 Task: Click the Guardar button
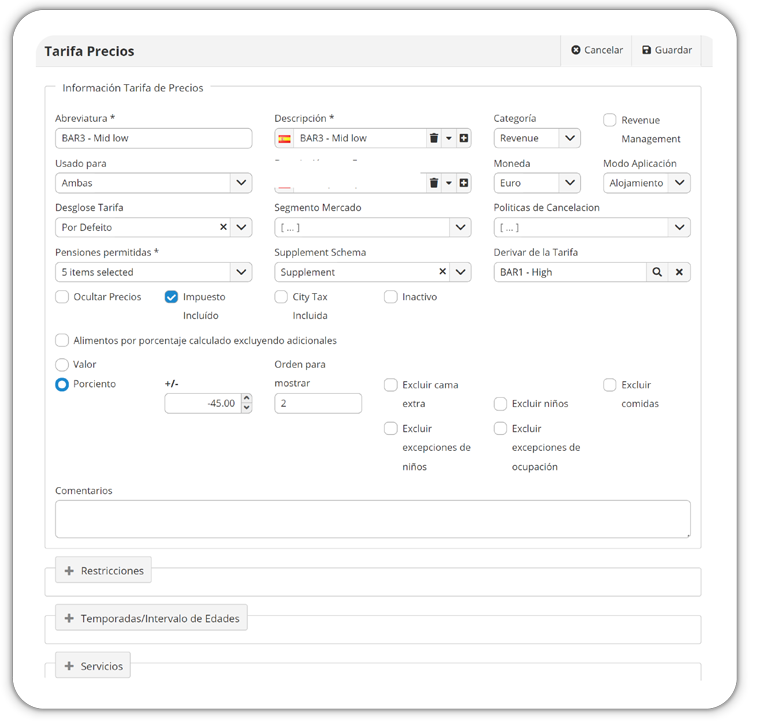coord(666,50)
